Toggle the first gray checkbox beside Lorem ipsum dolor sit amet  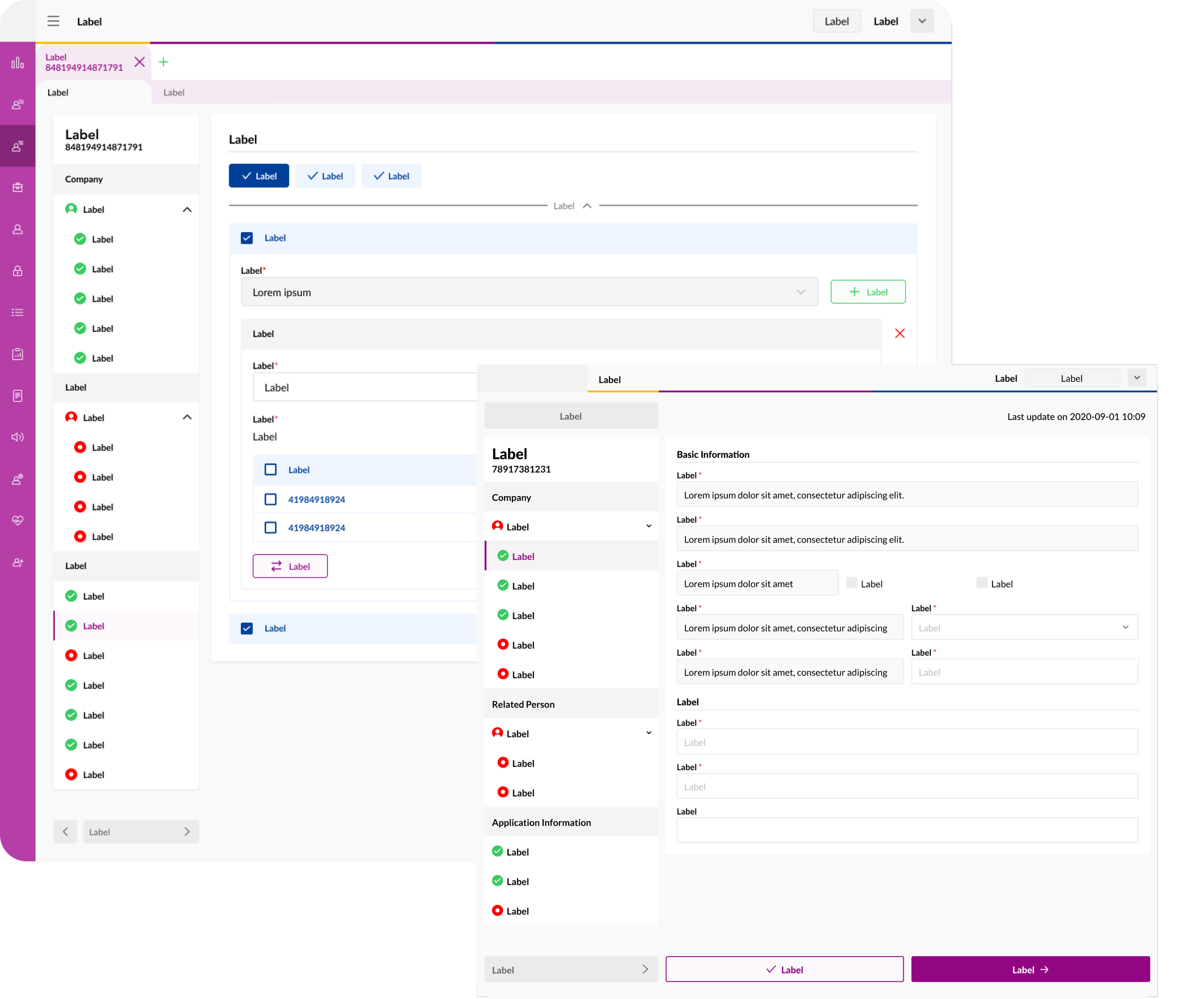[x=851, y=583]
